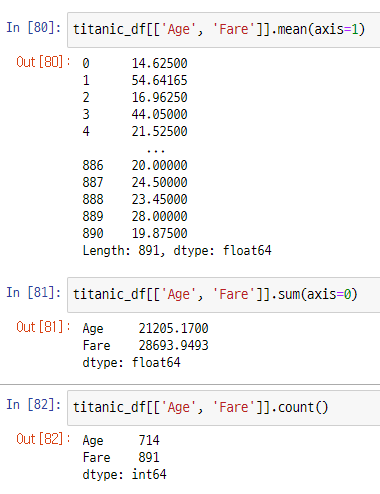Click the 'Fare' label in Out[82]
Viewport: 380px width, 494px height.
point(96,457)
